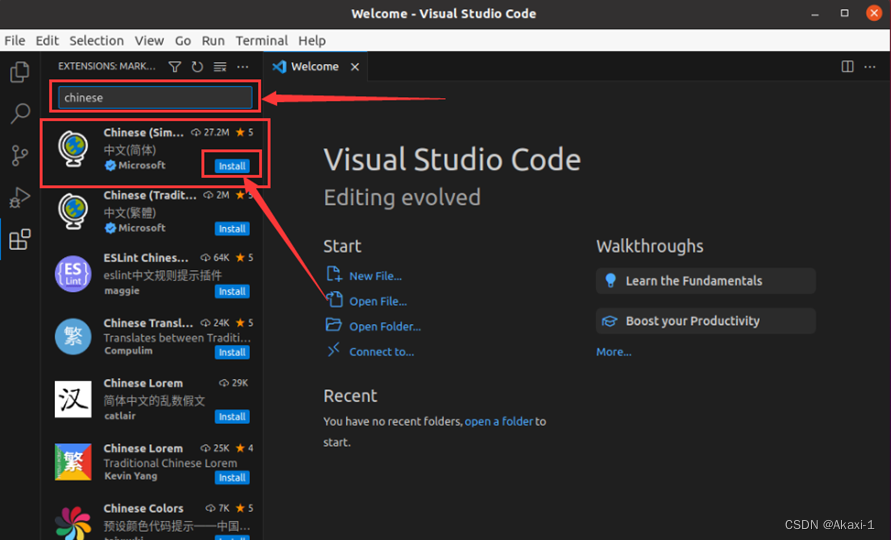The height and width of the screenshot is (540, 891).
Task: Click the New File... link
Action: click(376, 276)
